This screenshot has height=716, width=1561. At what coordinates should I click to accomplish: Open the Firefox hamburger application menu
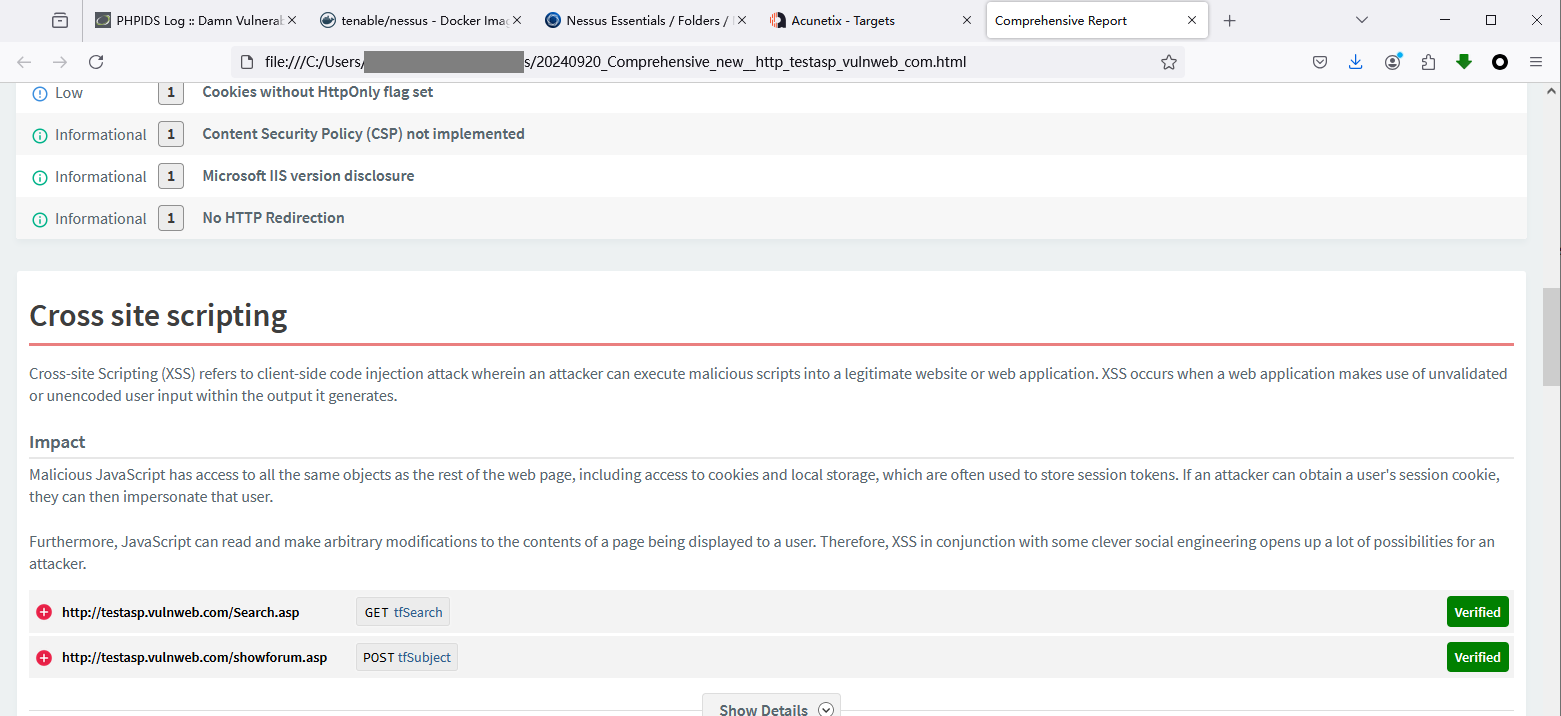pyautogui.click(x=1536, y=62)
